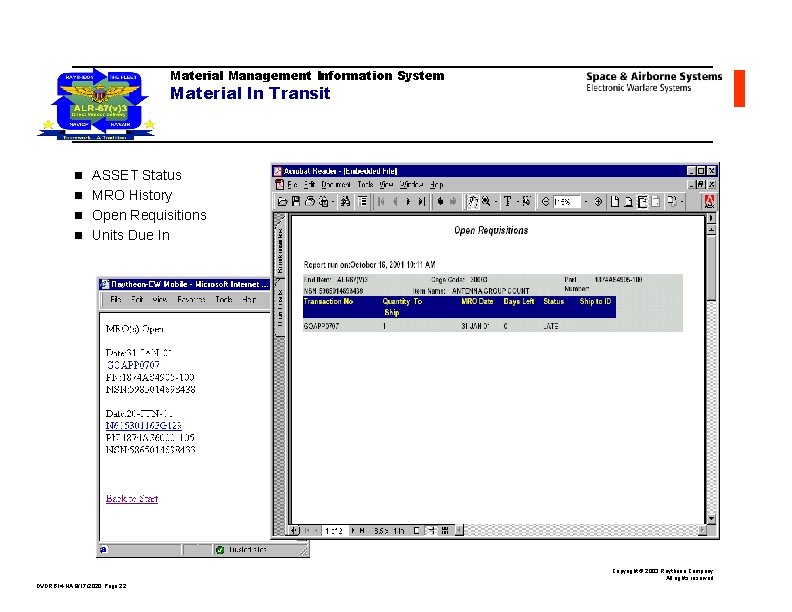792x612 pixels.
Task: Click the Reflow page icon
Action: coord(656,201)
